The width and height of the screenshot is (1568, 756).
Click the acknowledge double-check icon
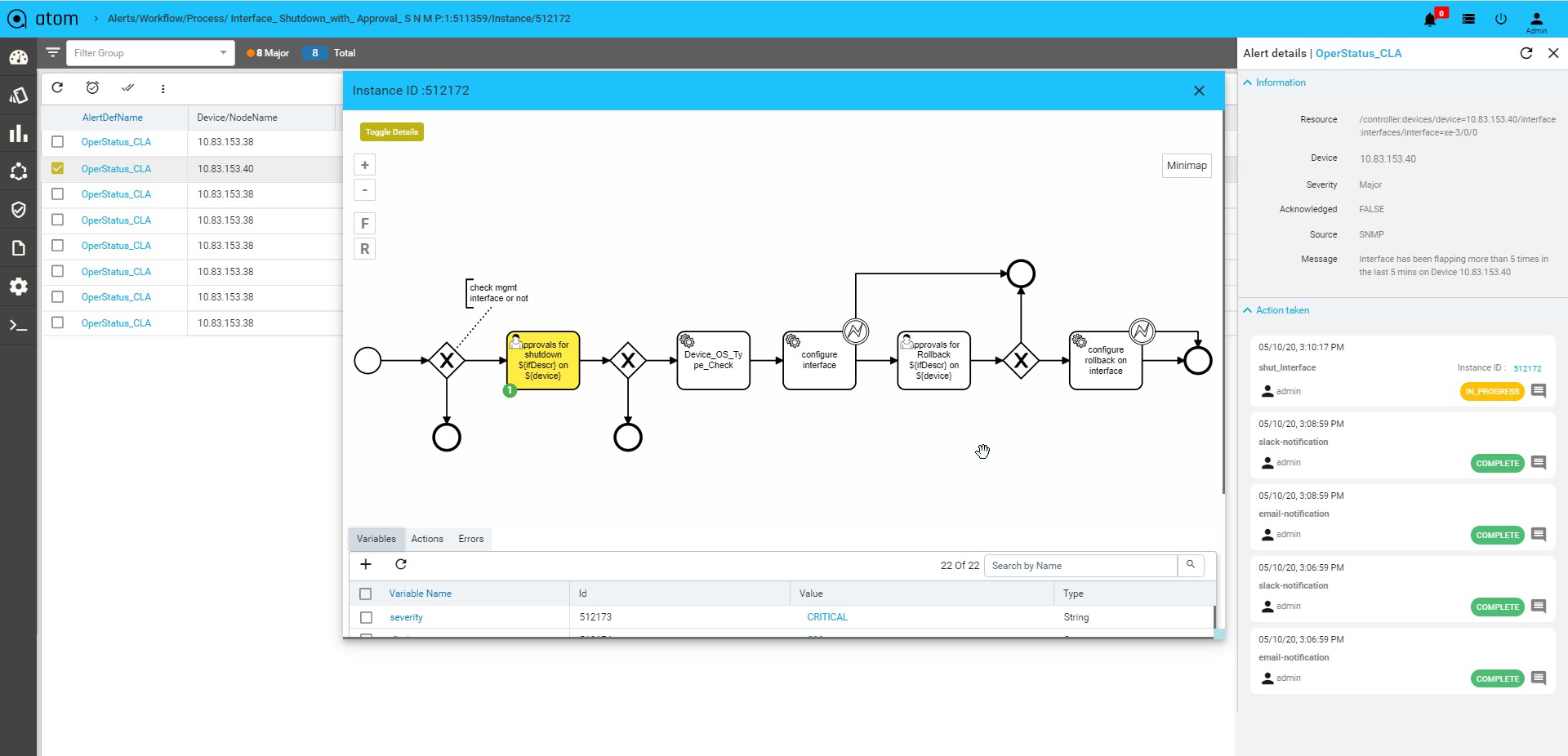127,88
